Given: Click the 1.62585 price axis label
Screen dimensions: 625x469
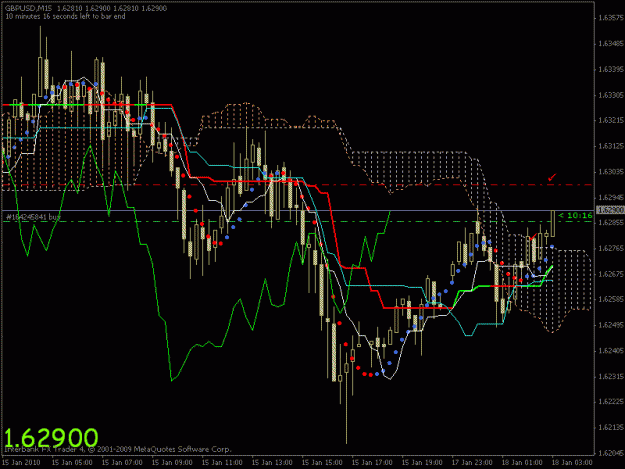Looking at the screenshot, I should (611, 299).
